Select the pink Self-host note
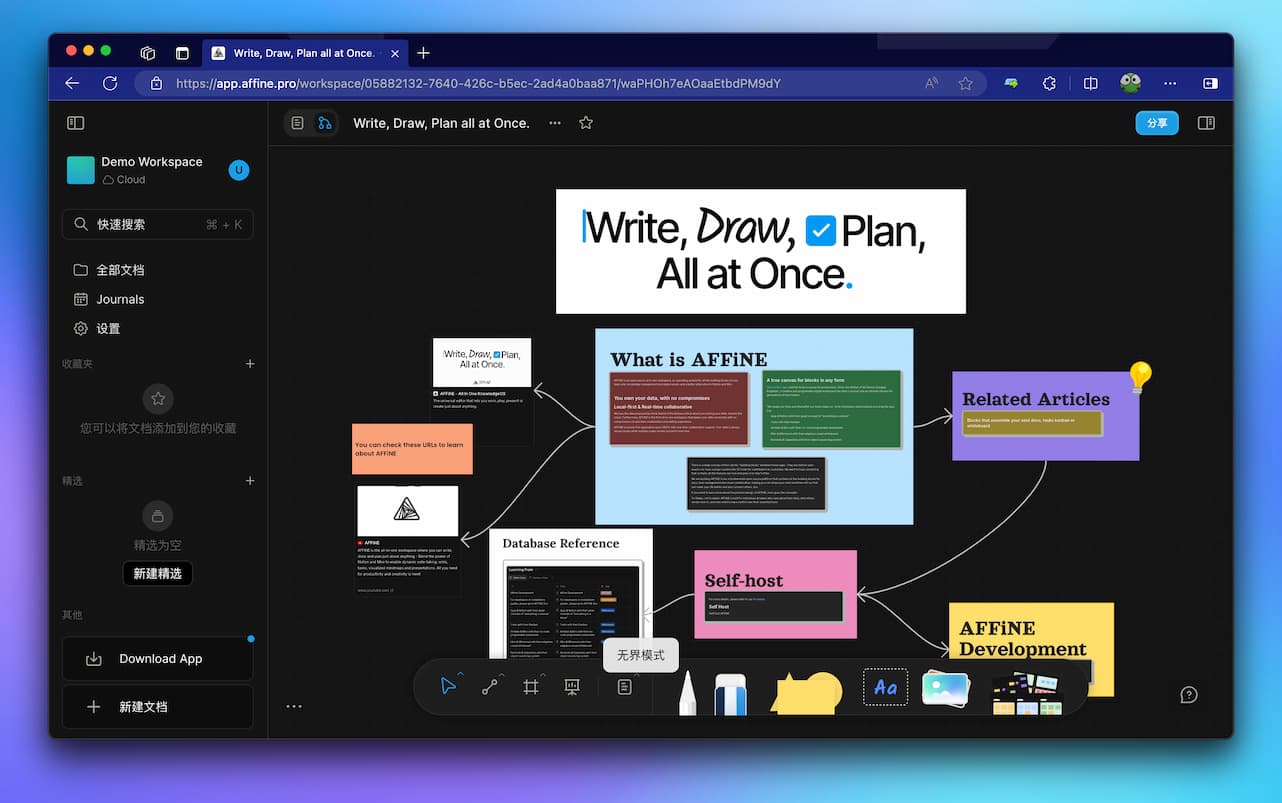This screenshot has height=803, width=1282. pyautogui.click(x=775, y=594)
